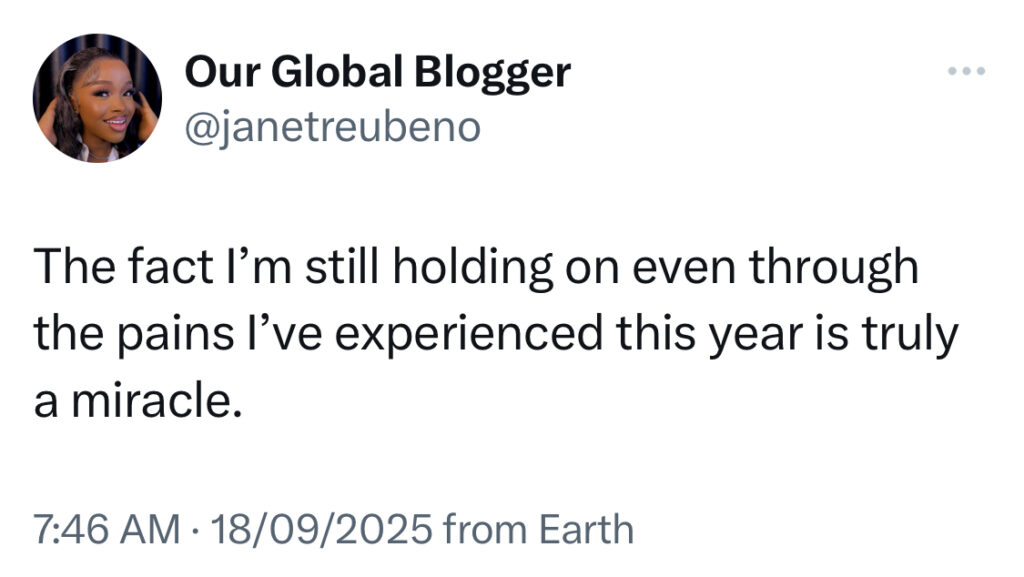Open the three-dot more options menu
This screenshot has height=577, width=1024.
click(x=966, y=72)
